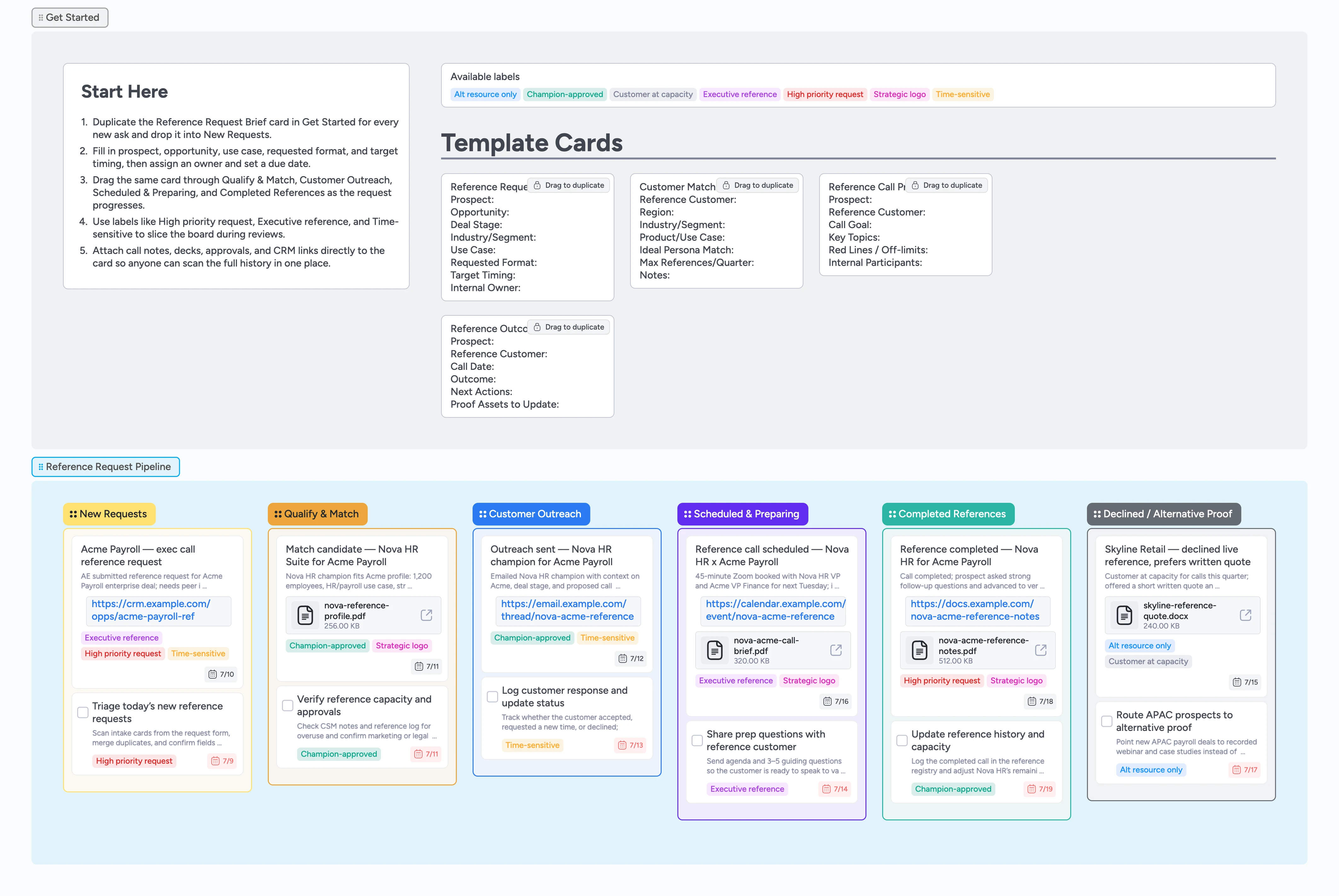Check the Verify reference capacity and approvals task
The height and width of the screenshot is (896, 1339).
287,705
